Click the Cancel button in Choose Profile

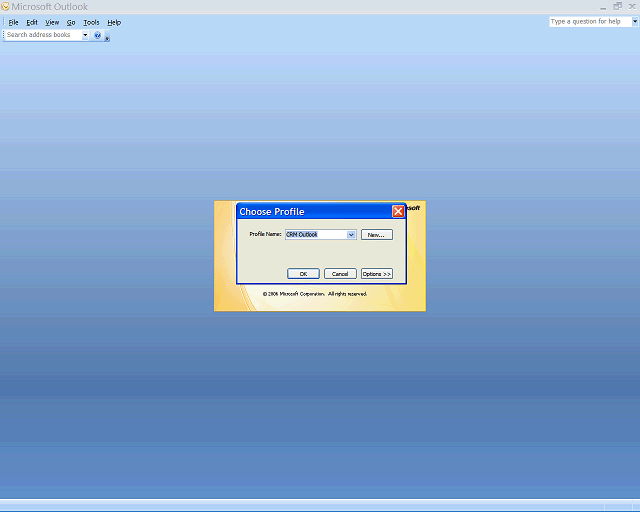pyautogui.click(x=340, y=274)
